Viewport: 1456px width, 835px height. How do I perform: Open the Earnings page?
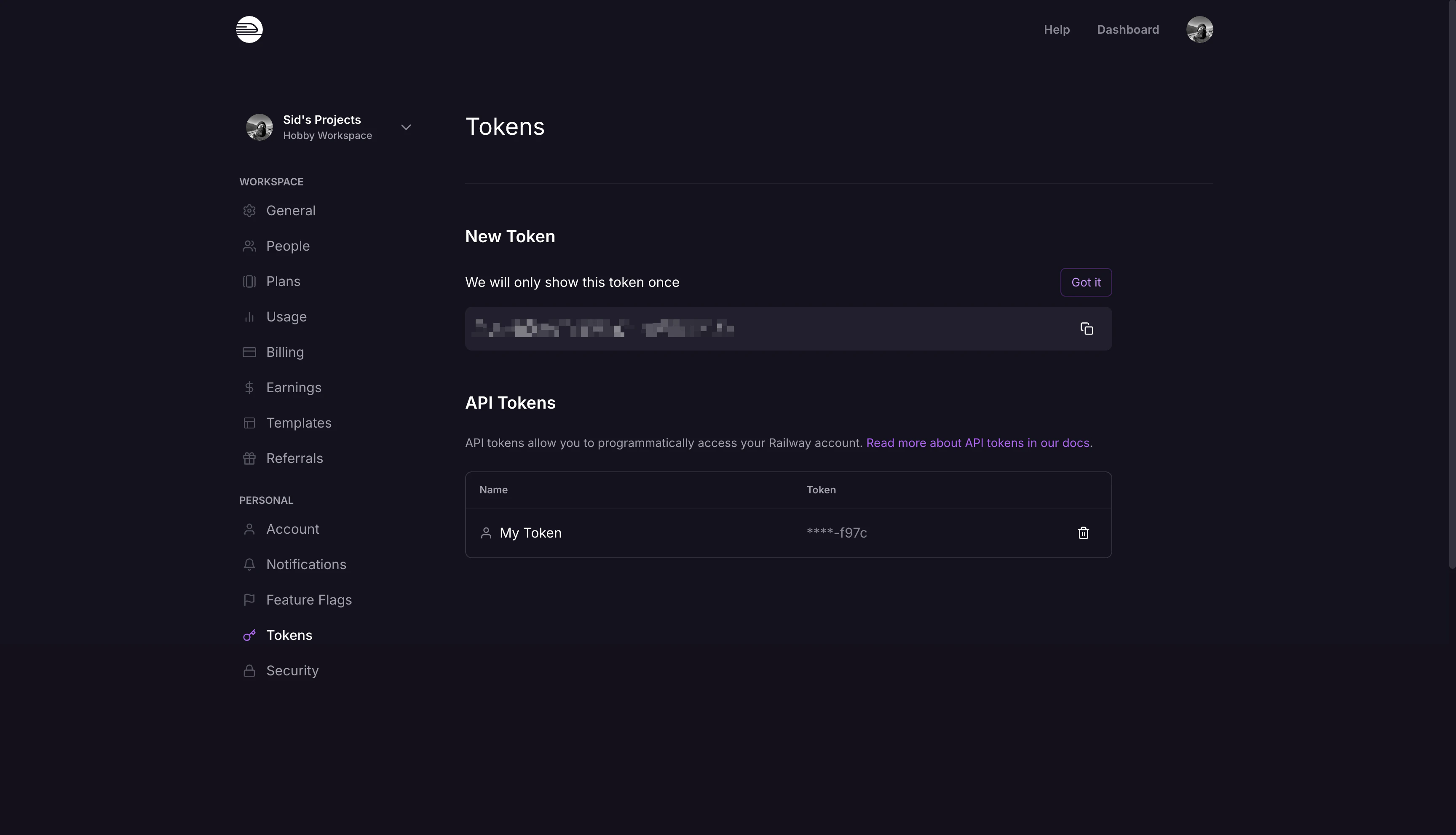[294, 388]
